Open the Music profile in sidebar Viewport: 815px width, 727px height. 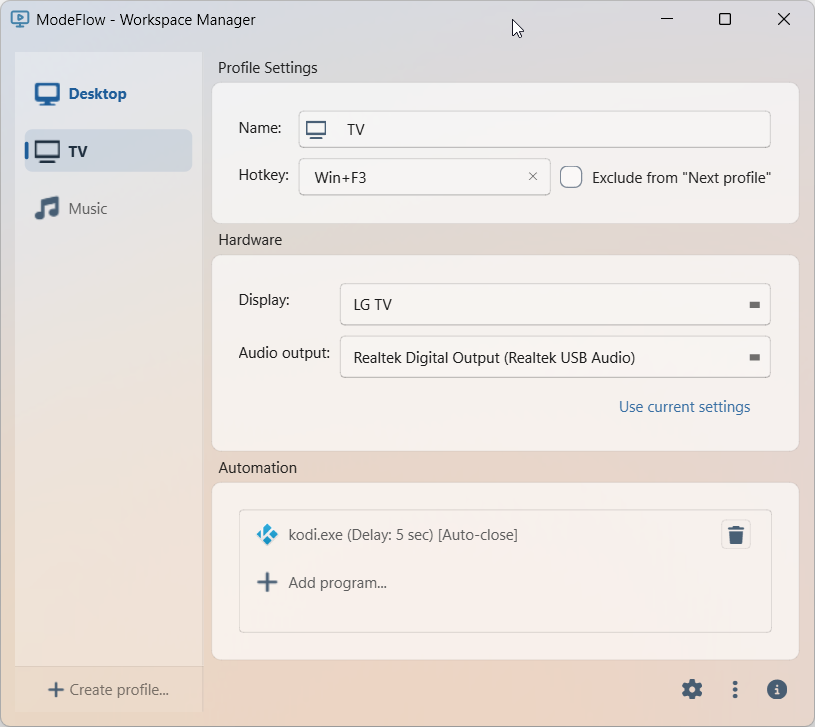click(108, 208)
